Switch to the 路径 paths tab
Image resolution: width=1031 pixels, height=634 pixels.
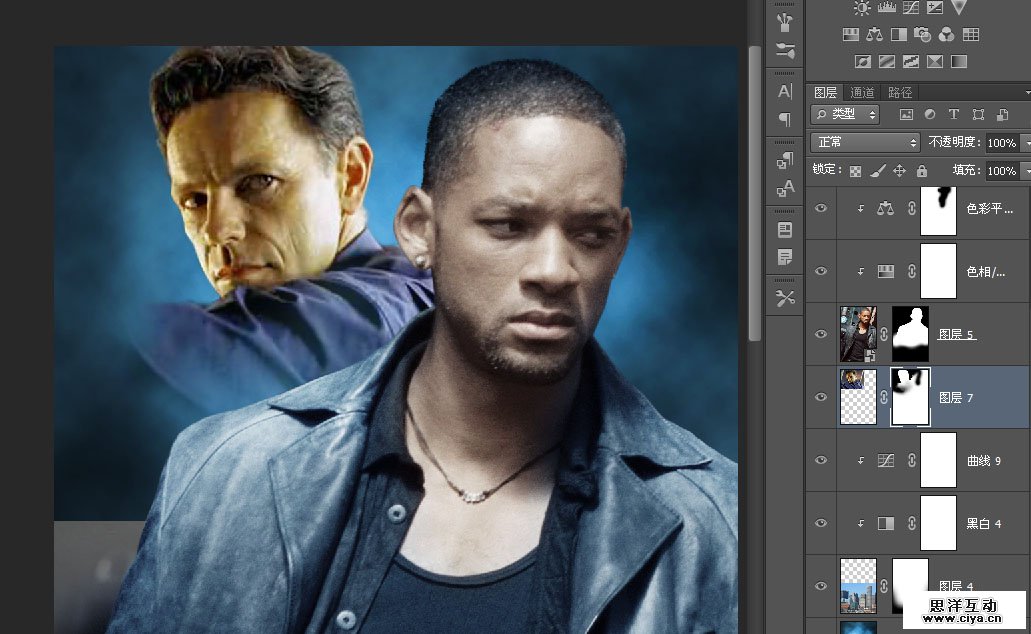(x=899, y=93)
